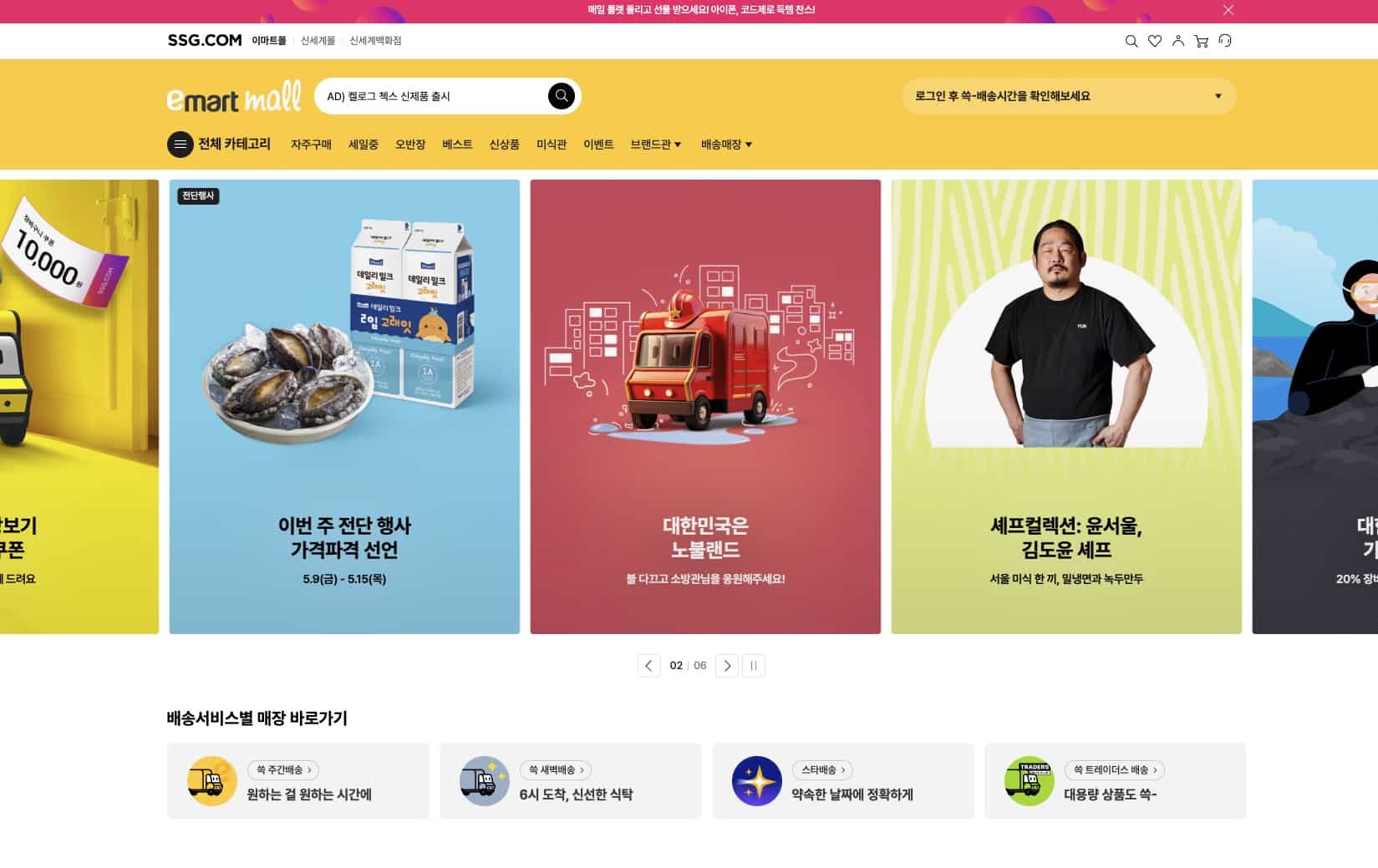Select the 이벤트 menu item
Screen dimensions: 1378x868
[598, 145]
